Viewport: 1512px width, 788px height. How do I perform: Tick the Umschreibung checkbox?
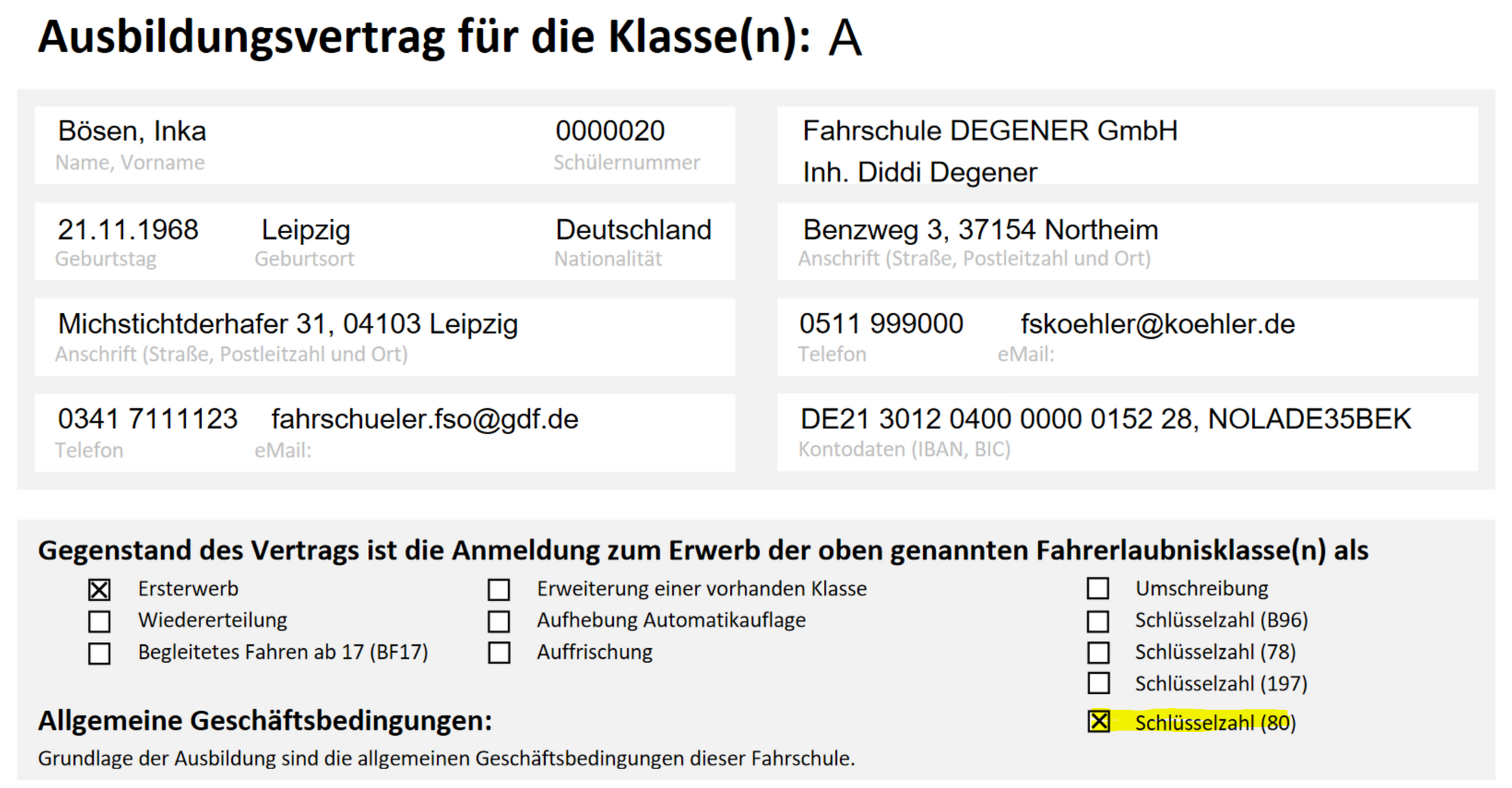[x=1098, y=588]
